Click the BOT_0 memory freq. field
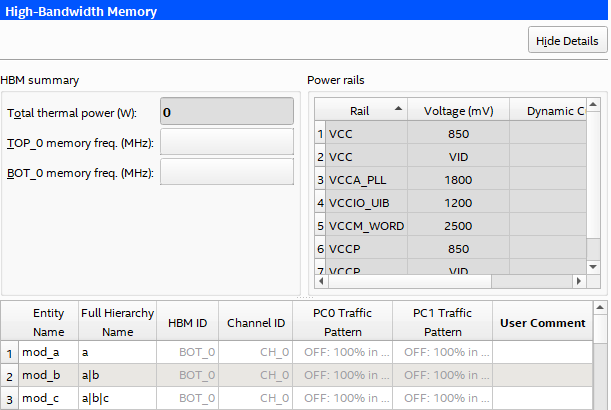Screen dimensions: 611x410 coord(227,172)
